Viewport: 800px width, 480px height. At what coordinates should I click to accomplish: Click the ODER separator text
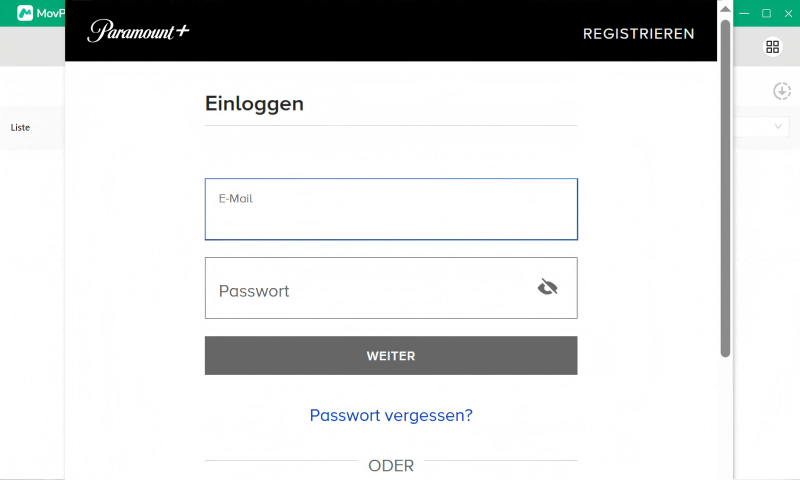coord(391,466)
